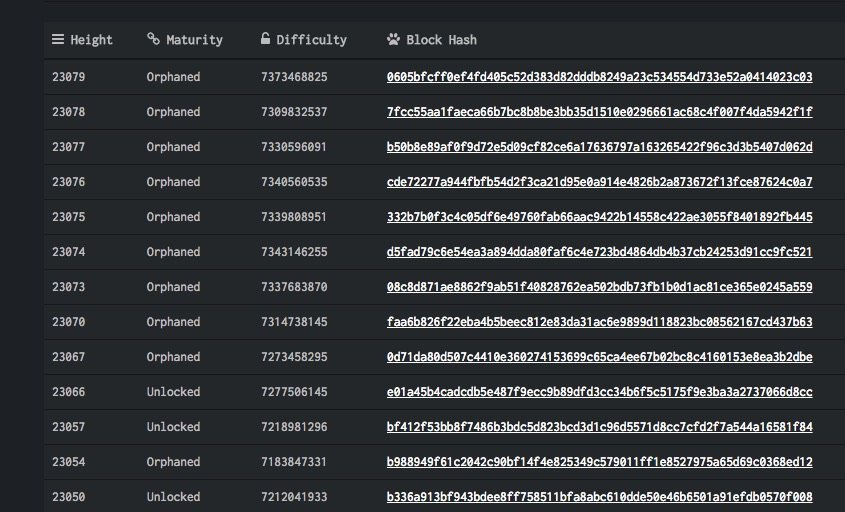Open block hash starting with faa6b826f22e
This screenshot has width=845, height=512.
599,322
